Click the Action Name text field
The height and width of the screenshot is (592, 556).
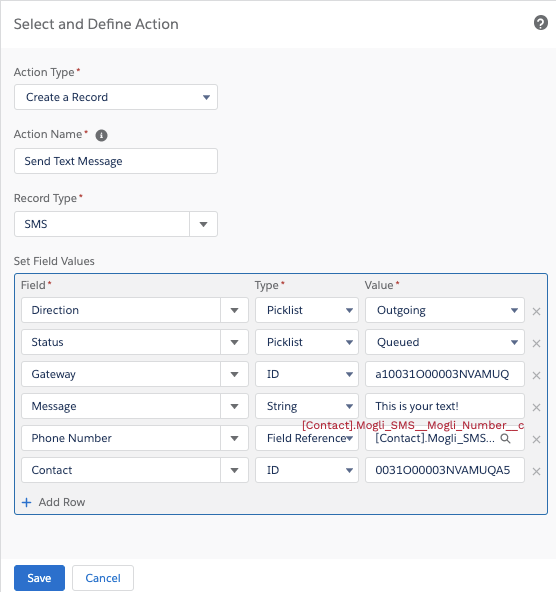[x=116, y=161]
